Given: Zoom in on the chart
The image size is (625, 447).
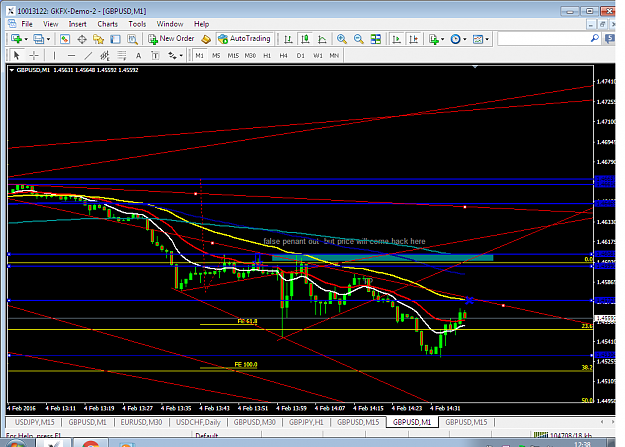Looking at the screenshot, I should click(x=342, y=39).
